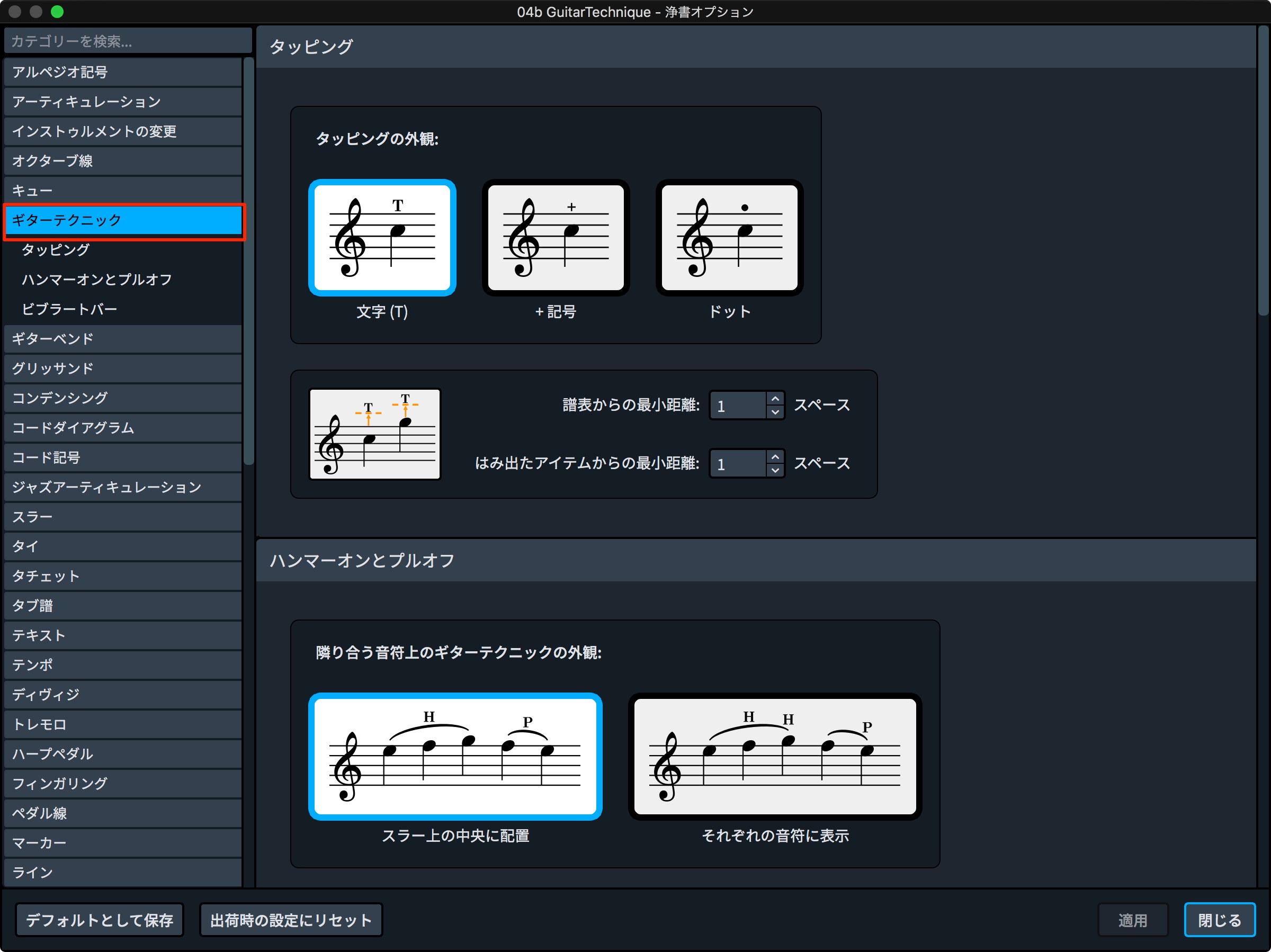Image resolution: width=1271 pixels, height=952 pixels.
Task: Increase 譜表からの最小距離 with up arrow
Action: [x=775, y=399]
